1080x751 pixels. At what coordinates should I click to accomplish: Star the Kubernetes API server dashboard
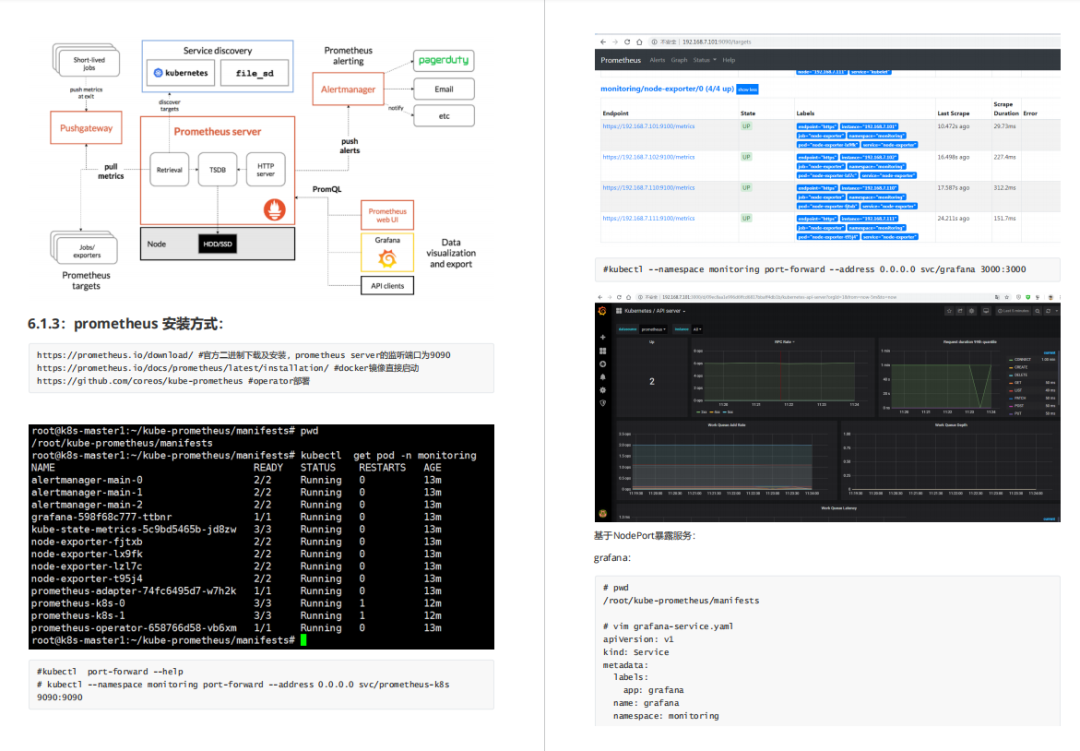coord(949,311)
